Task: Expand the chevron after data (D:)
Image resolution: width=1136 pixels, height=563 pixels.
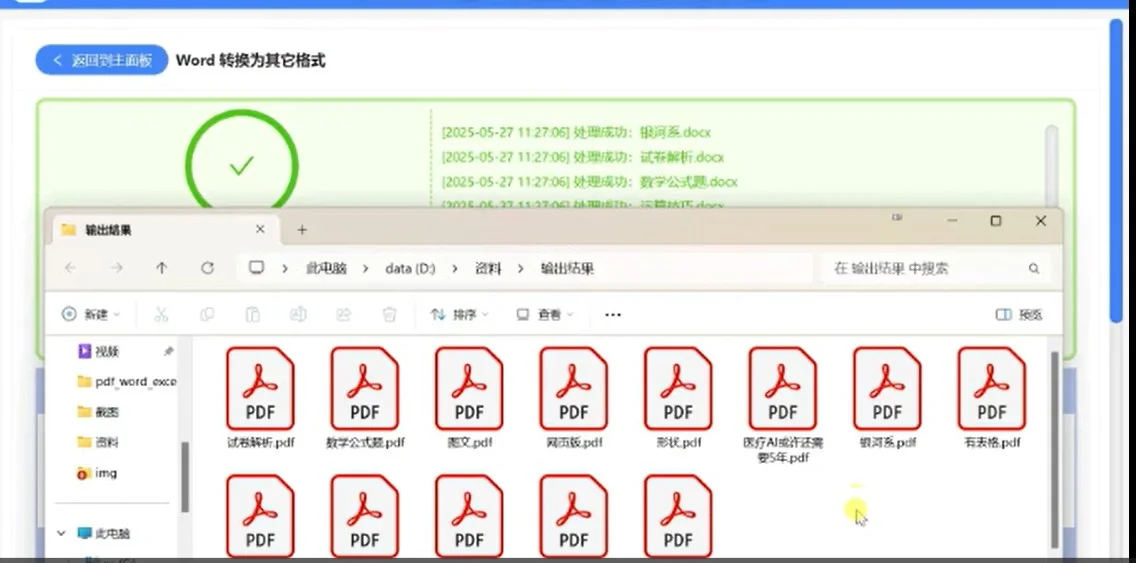Action: (455, 269)
